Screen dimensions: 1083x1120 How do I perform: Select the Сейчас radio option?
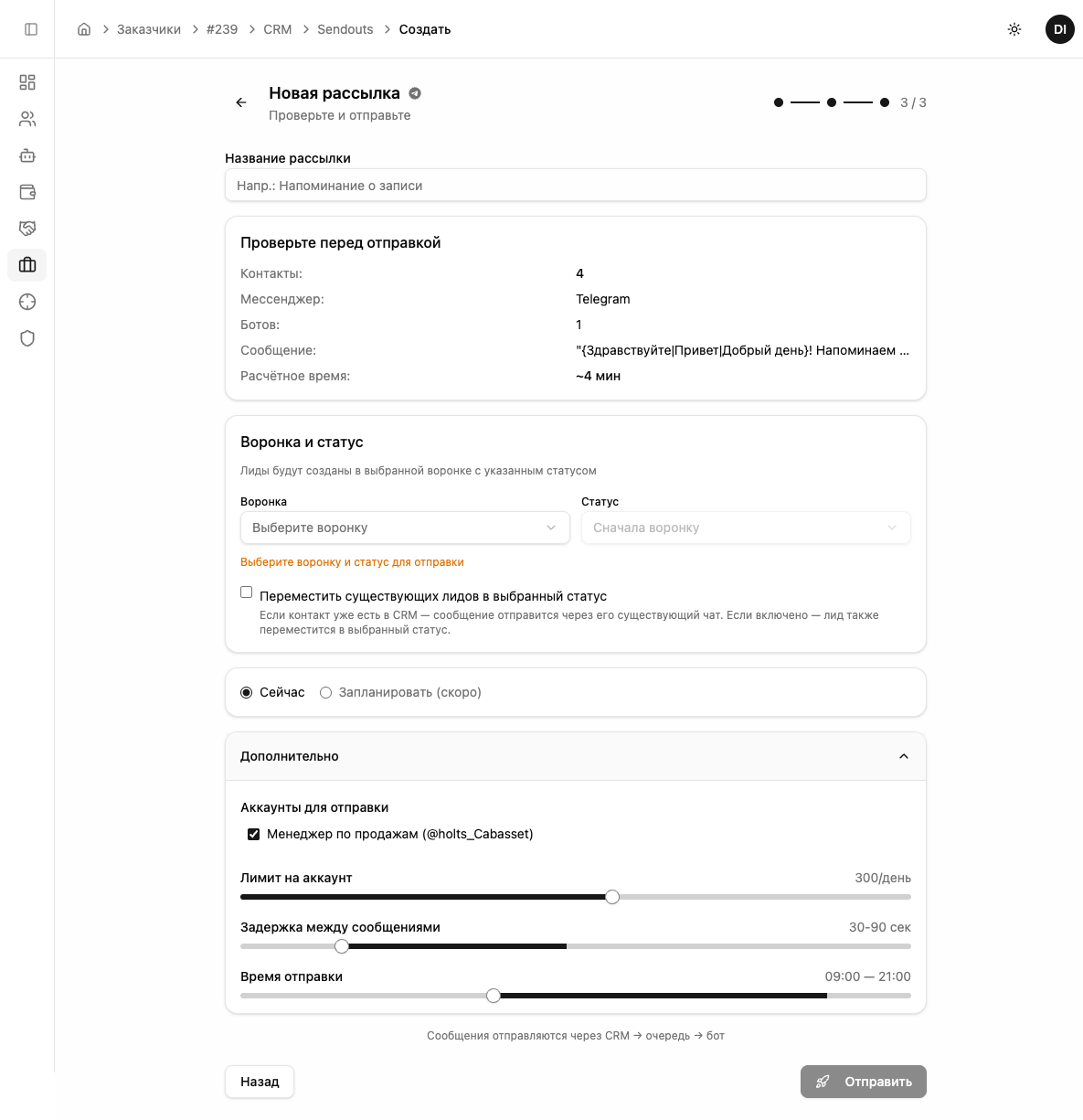coord(247,693)
